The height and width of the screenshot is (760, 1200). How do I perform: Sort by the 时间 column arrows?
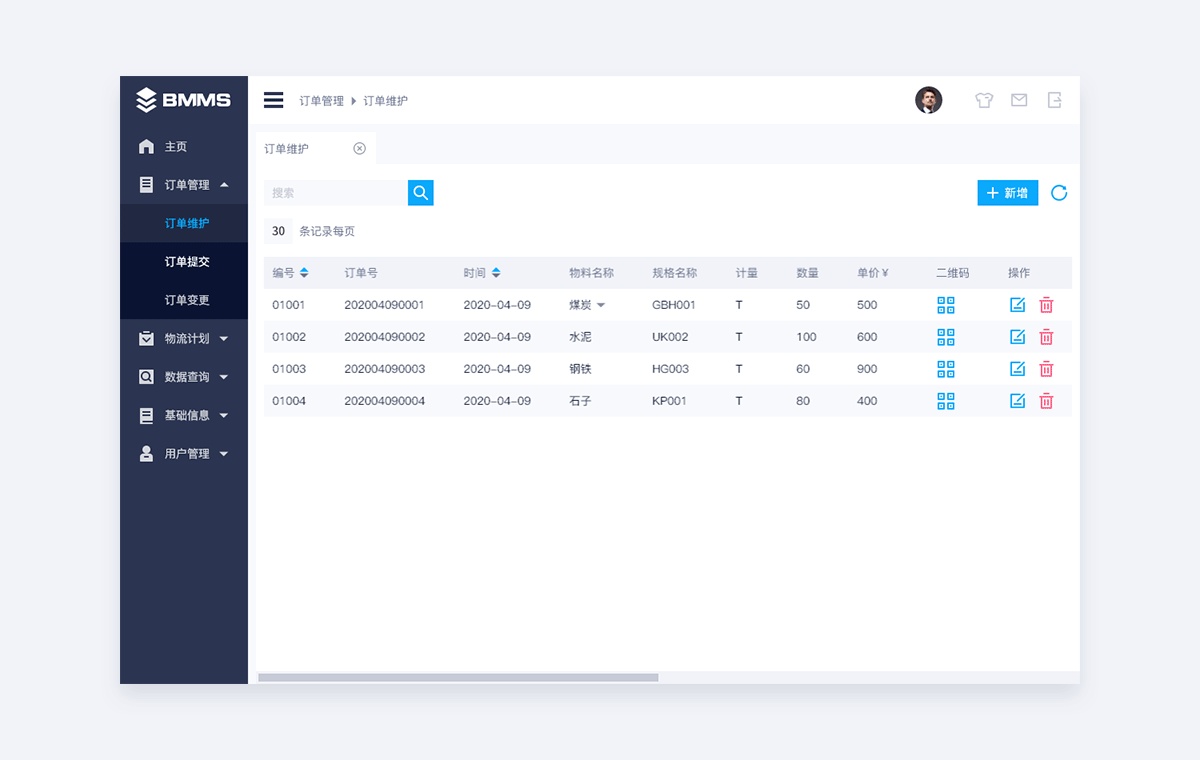(x=496, y=273)
